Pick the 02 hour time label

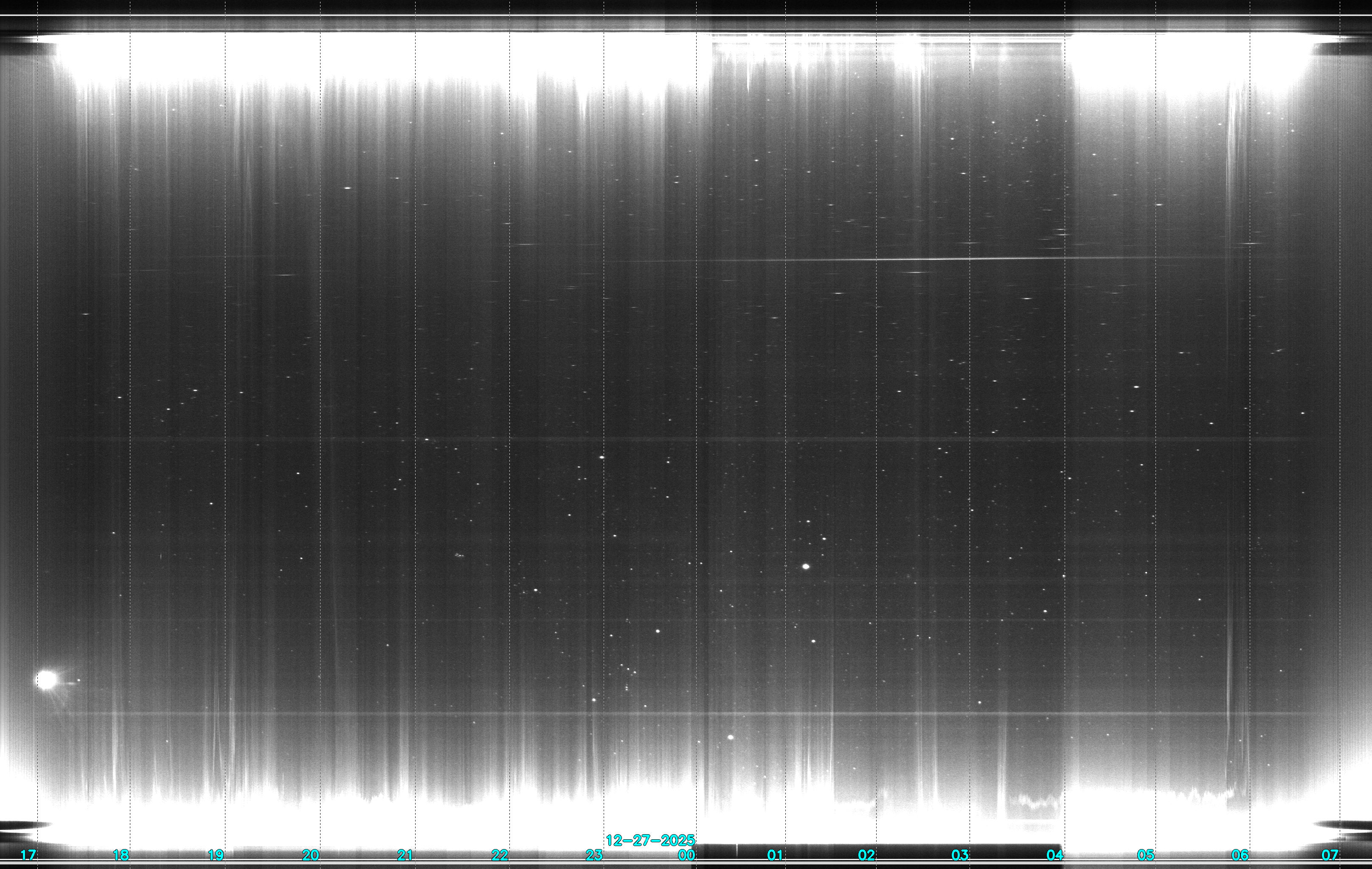(866, 855)
